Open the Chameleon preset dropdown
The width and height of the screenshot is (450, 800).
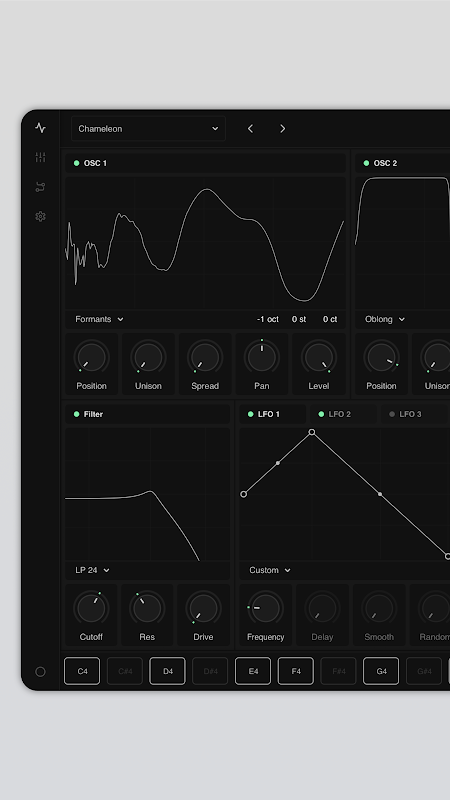(x=148, y=129)
